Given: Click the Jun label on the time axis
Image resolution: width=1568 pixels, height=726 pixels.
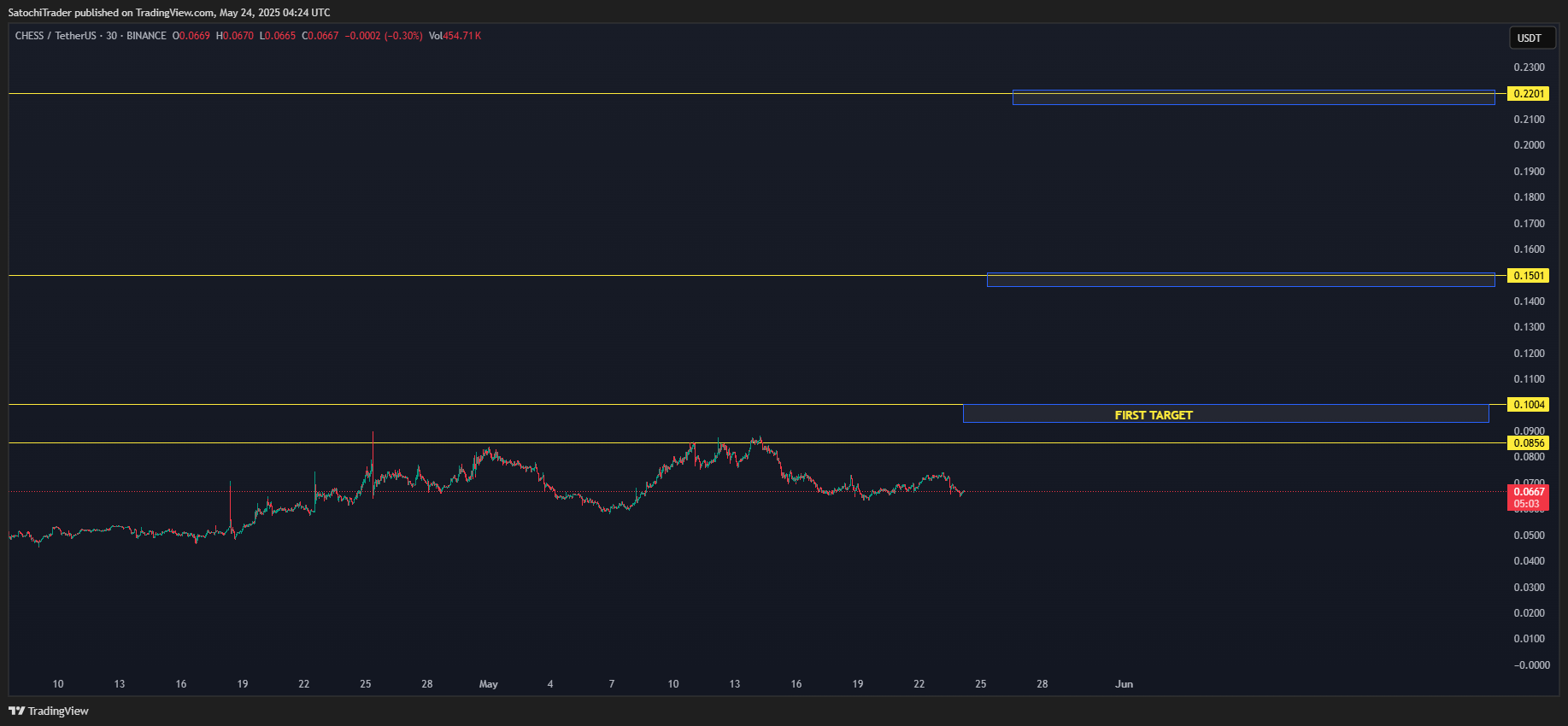Looking at the screenshot, I should [x=1125, y=684].
